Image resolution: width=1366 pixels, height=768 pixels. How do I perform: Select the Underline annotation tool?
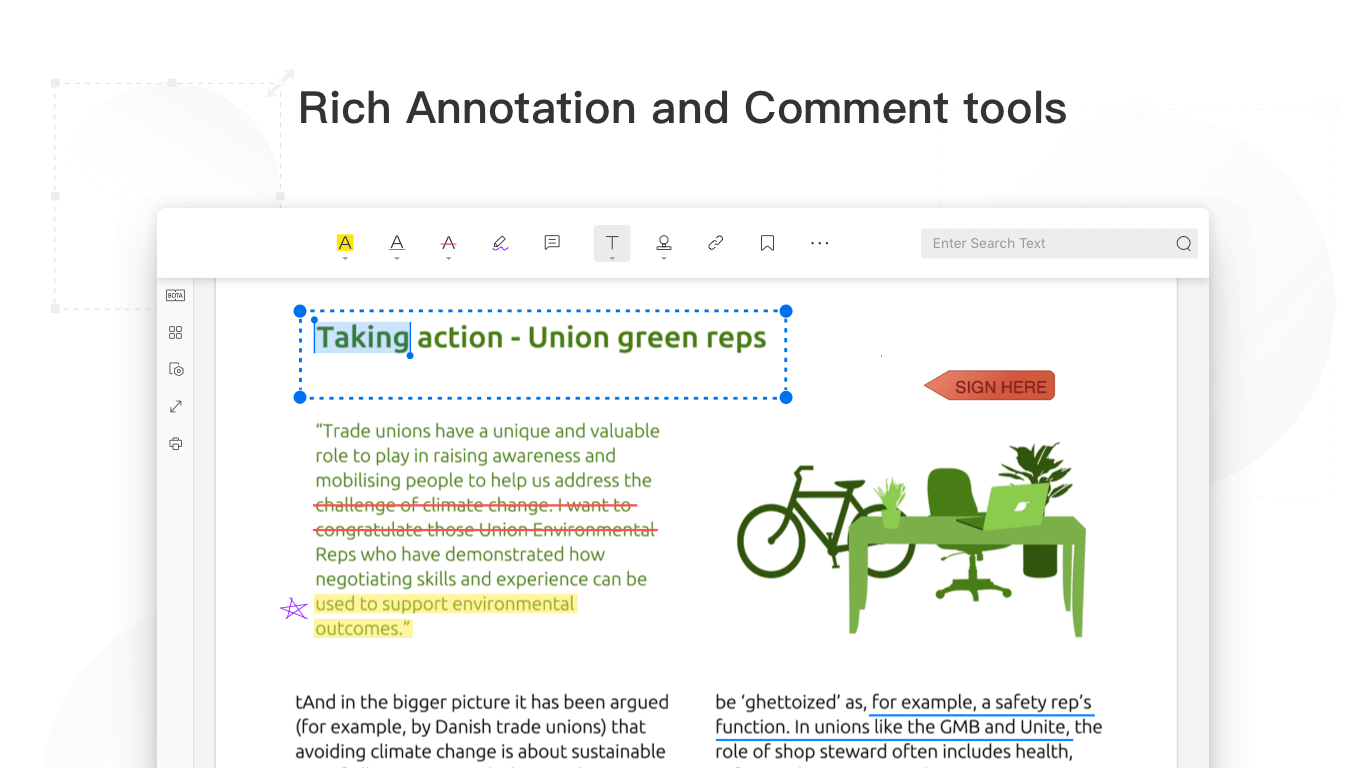click(x=397, y=242)
